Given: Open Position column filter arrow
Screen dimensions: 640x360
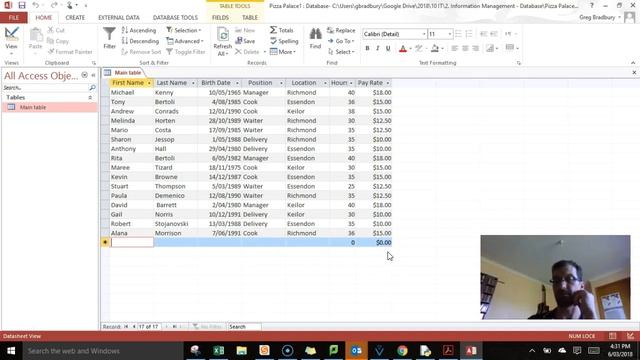Looking at the screenshot, I should (x=281, y=83).
